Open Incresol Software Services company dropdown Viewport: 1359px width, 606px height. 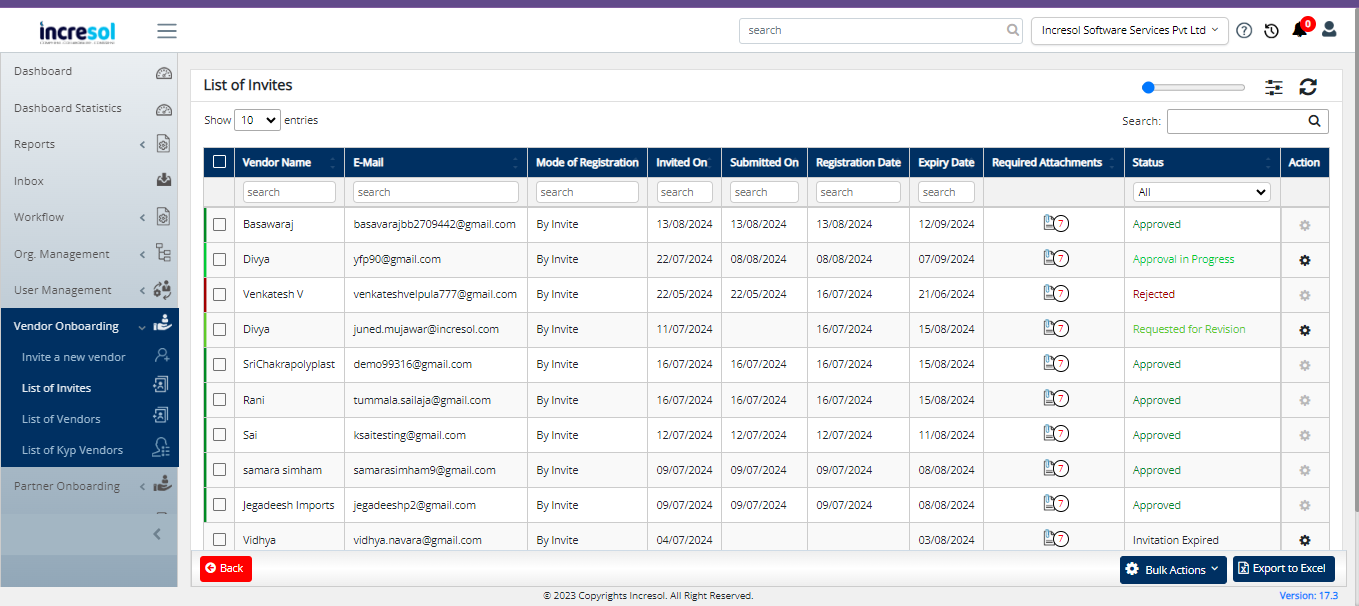1130,31
